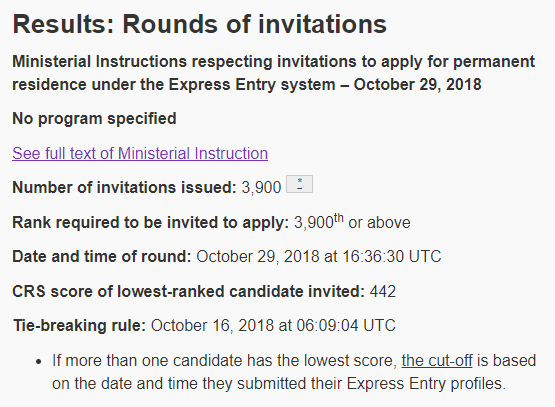Click the Date and time of round label
Image resolution: width=555 pixels, height=407 pixels.
coord(102,257)
